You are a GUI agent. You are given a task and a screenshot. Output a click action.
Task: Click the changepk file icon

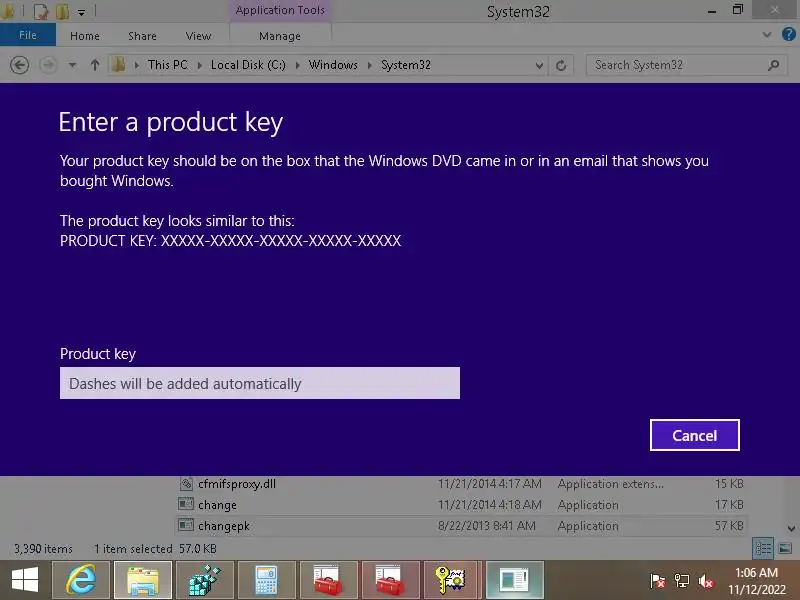[186, 525]
